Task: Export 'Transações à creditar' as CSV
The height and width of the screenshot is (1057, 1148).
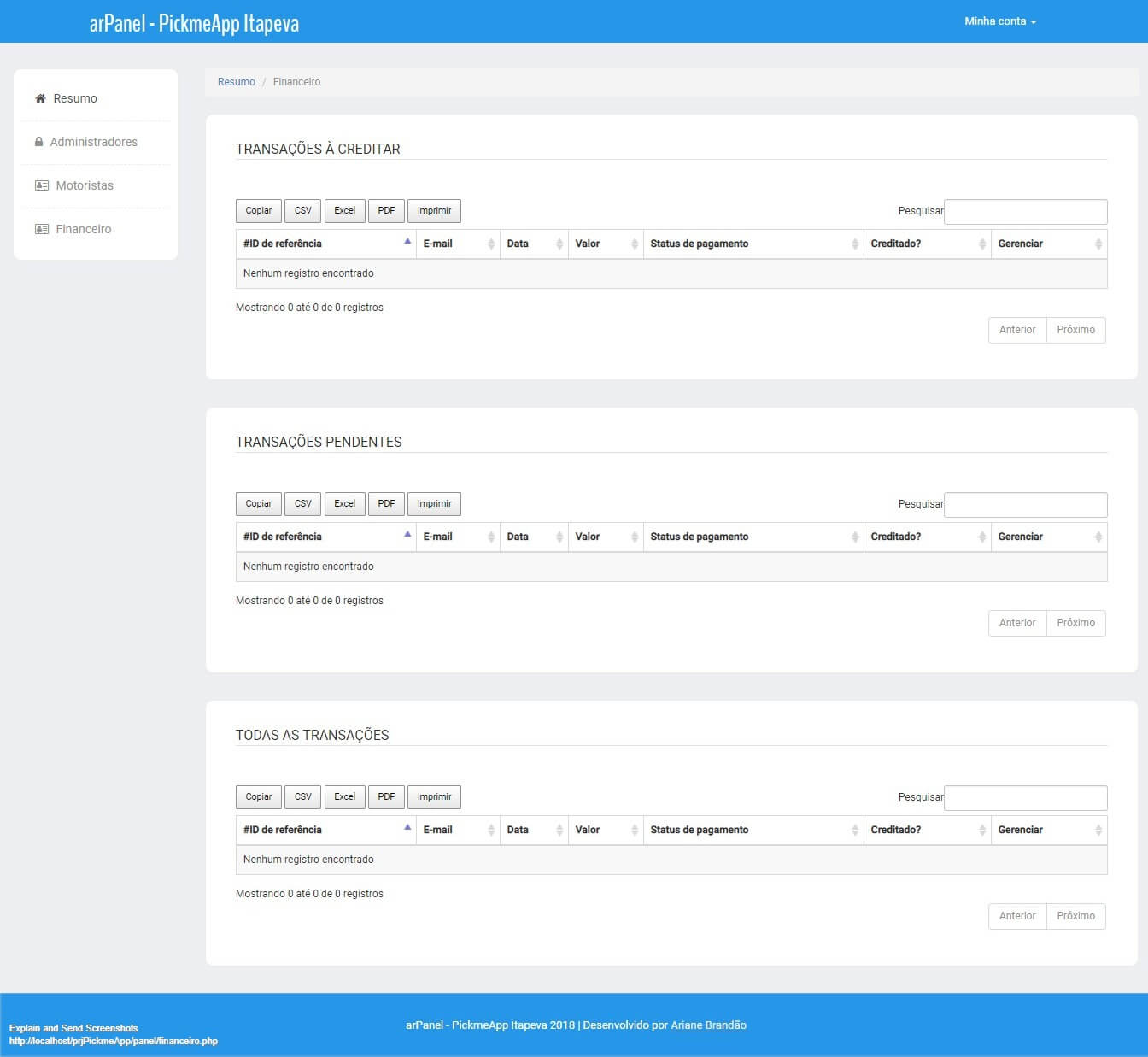Action: (x=303, y=211)
